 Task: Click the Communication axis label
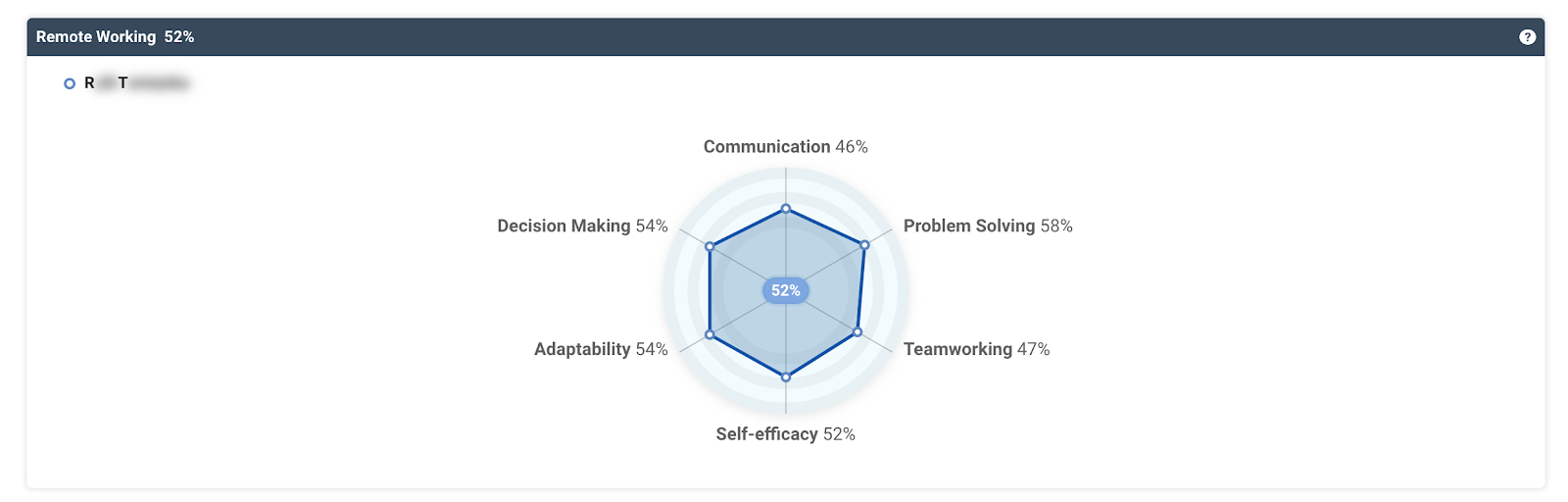766,147
